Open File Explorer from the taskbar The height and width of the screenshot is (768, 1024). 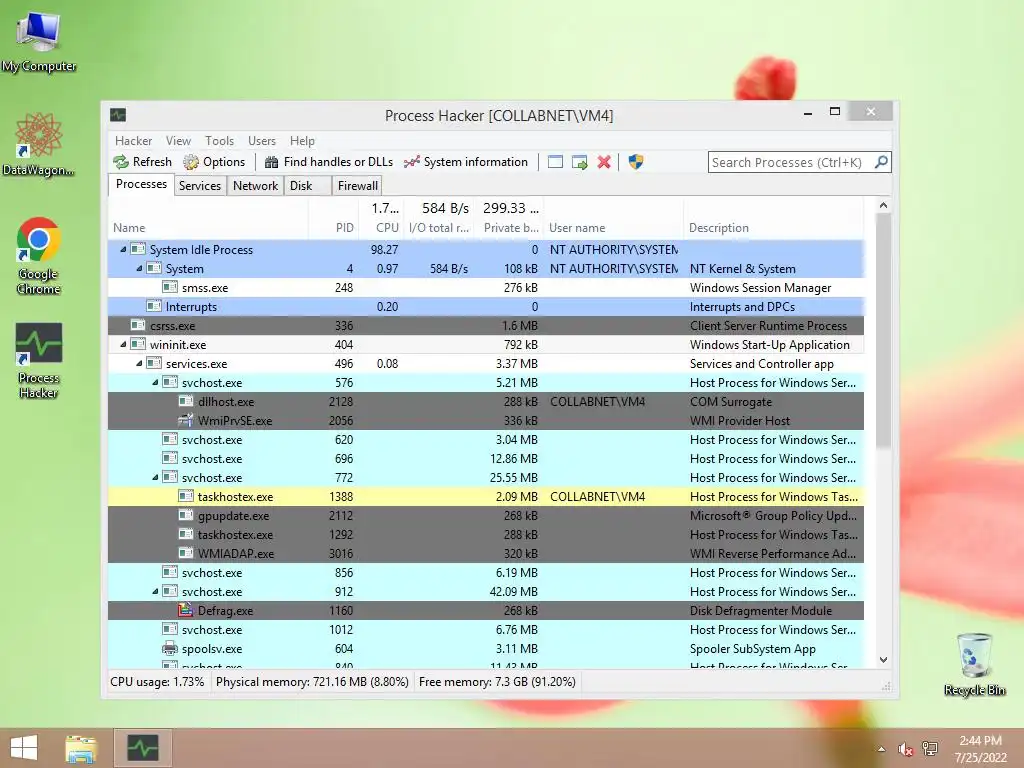click(x=81, y=748)
